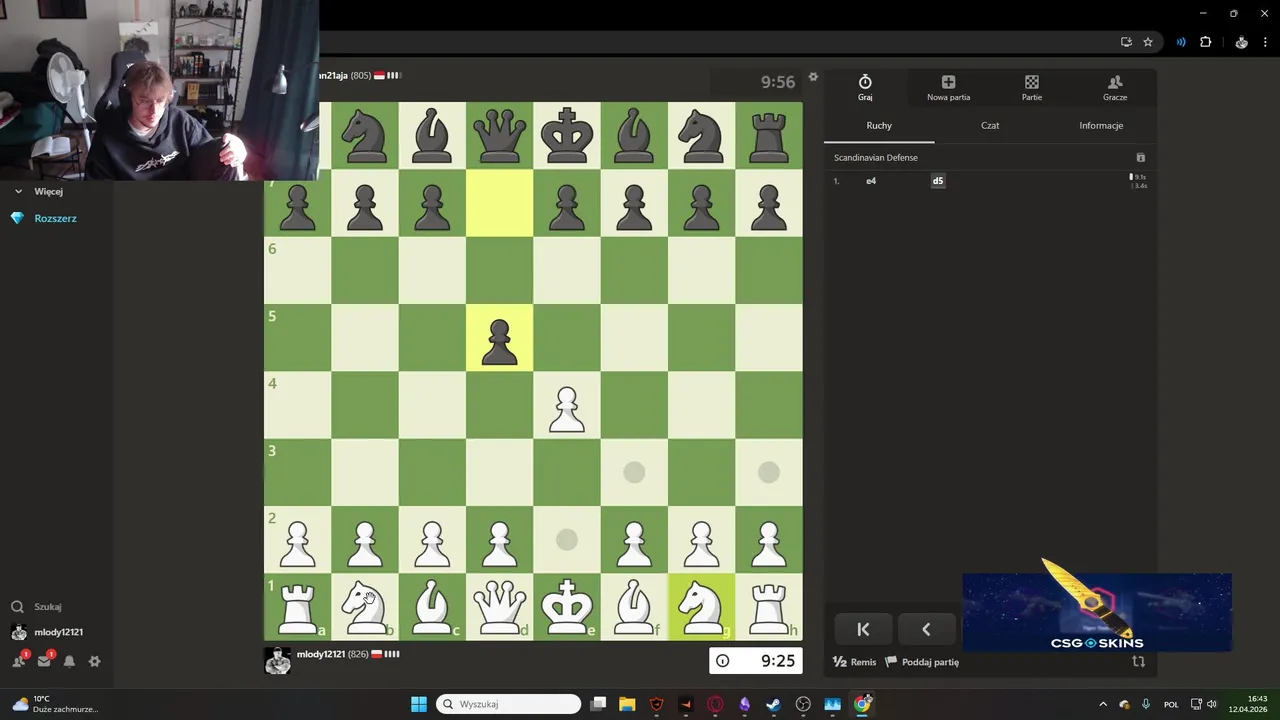Click the move dot on h3
This screenshot has height=720, width=1280.
click(768, 472)
